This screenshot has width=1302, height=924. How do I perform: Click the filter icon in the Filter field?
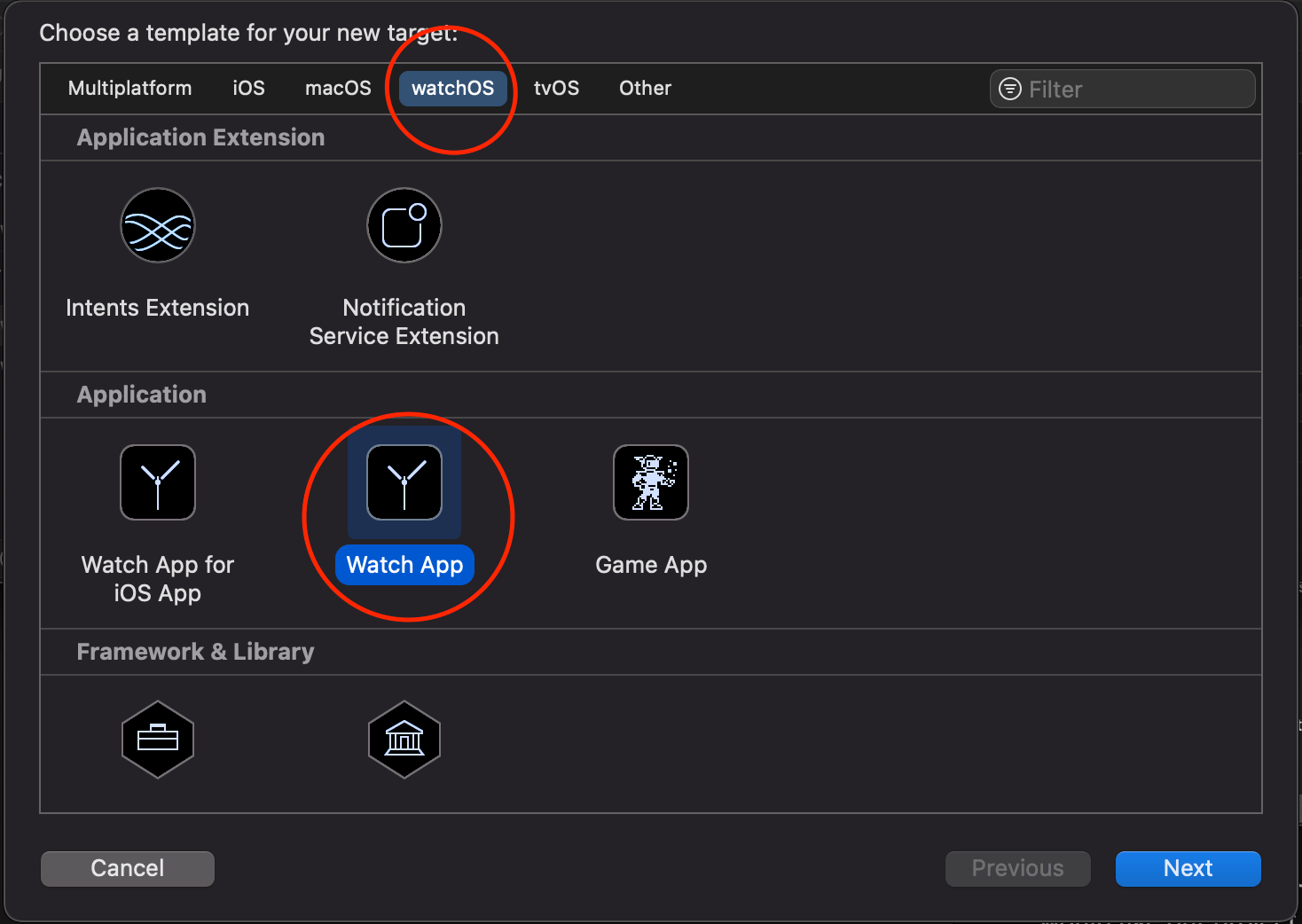1008,89
